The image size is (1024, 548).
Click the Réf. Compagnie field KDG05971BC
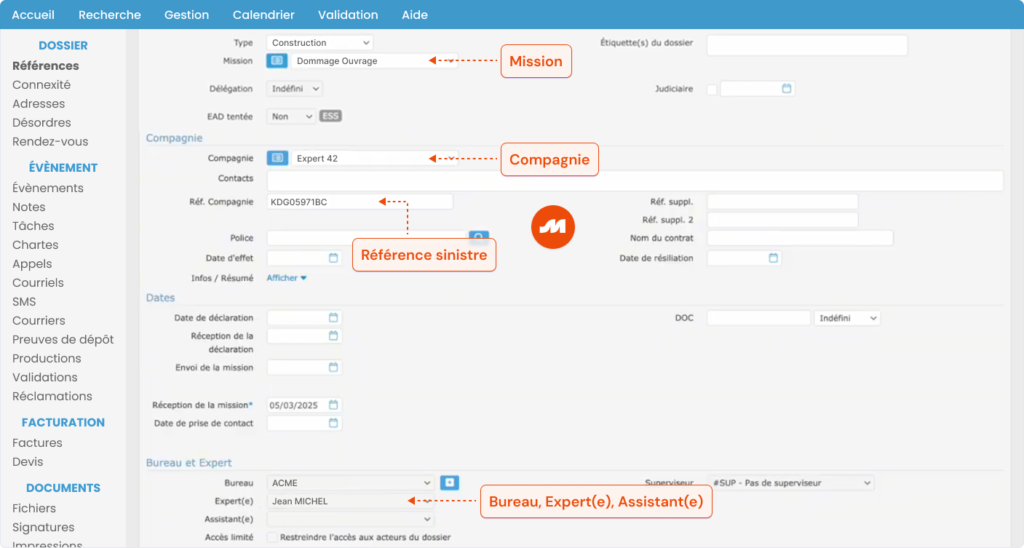coord(359,202)
